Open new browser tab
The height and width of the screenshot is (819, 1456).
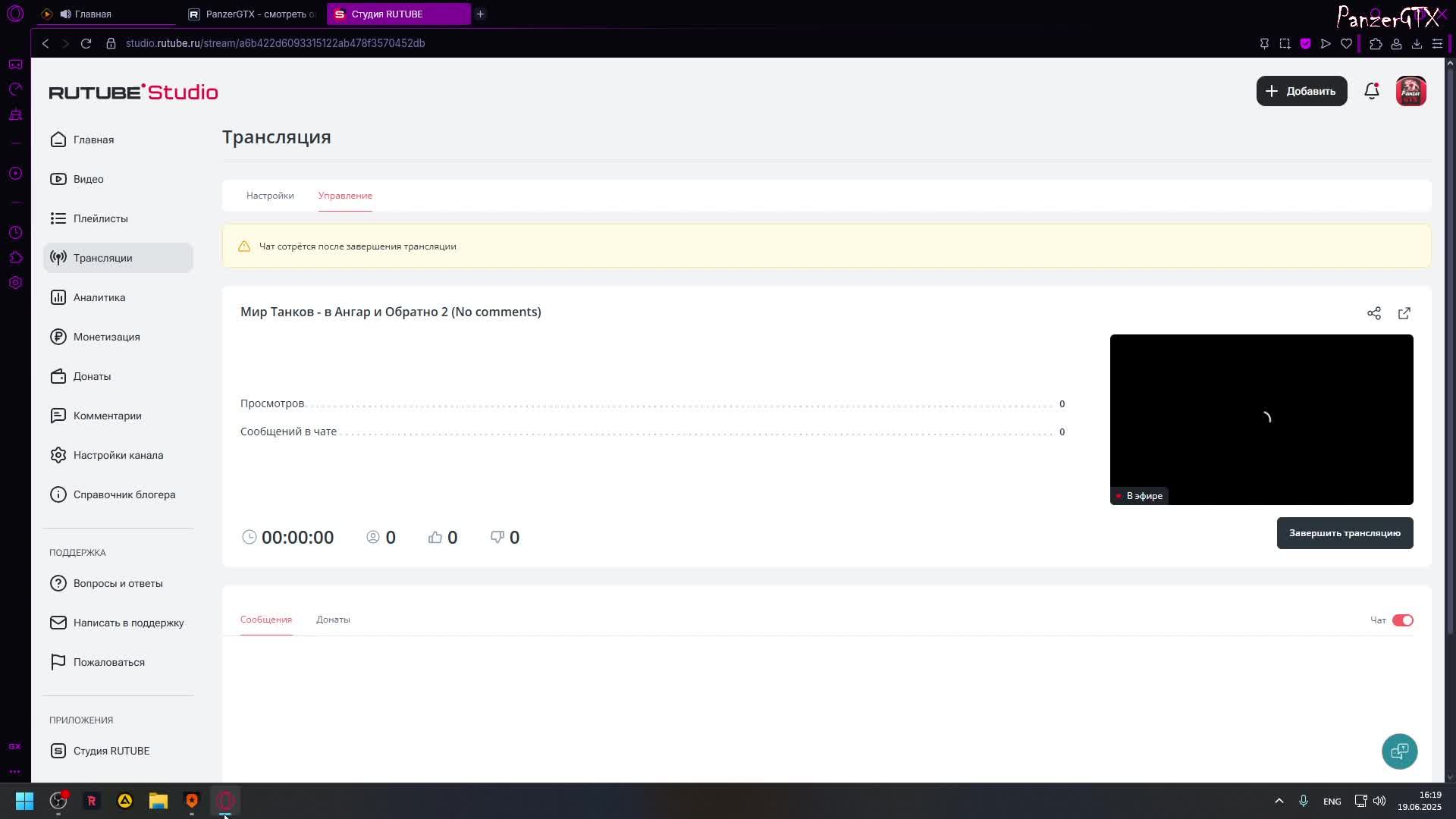(x=480, y=14)
